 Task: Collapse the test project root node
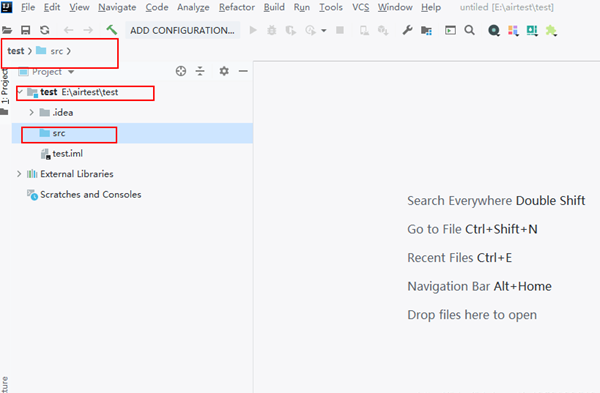click(x=20, y=92)
